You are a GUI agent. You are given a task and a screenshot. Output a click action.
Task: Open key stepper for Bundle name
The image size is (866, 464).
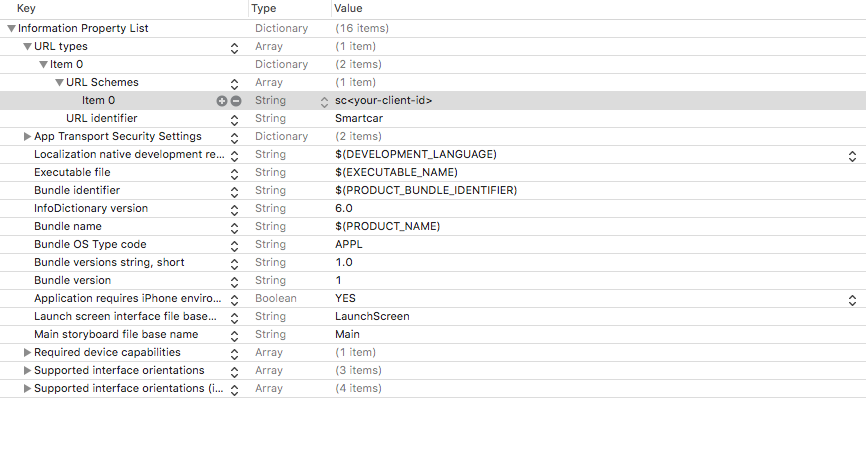[234, 228]
